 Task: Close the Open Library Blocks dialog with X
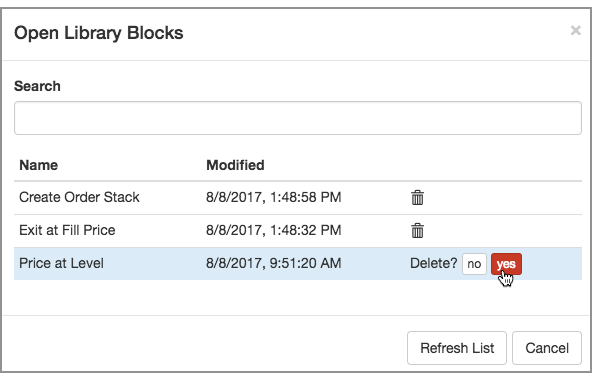575,30
